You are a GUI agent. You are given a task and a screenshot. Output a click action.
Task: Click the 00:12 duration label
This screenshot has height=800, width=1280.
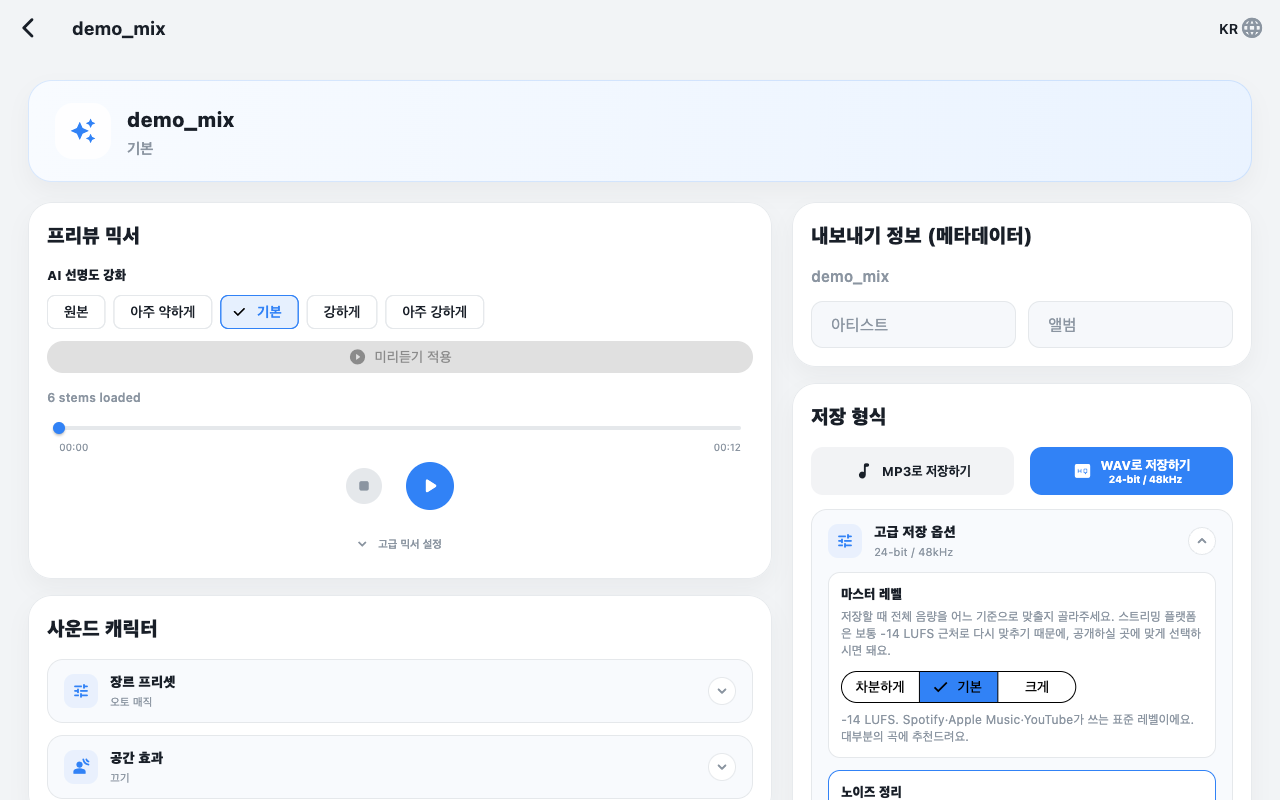click(x=727, y=448)
